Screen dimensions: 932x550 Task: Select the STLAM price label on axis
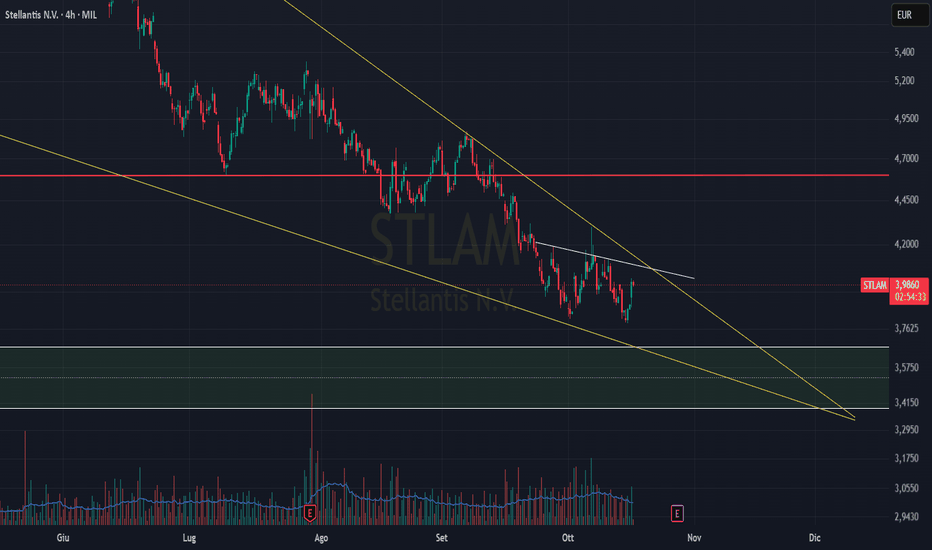[x=874, y=285]
